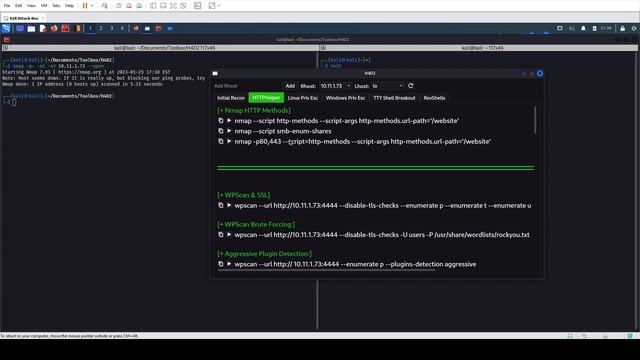640x360 pixels.
Task: Click the horizontal scrollbar under plugin detection
Action: (327, 270)
